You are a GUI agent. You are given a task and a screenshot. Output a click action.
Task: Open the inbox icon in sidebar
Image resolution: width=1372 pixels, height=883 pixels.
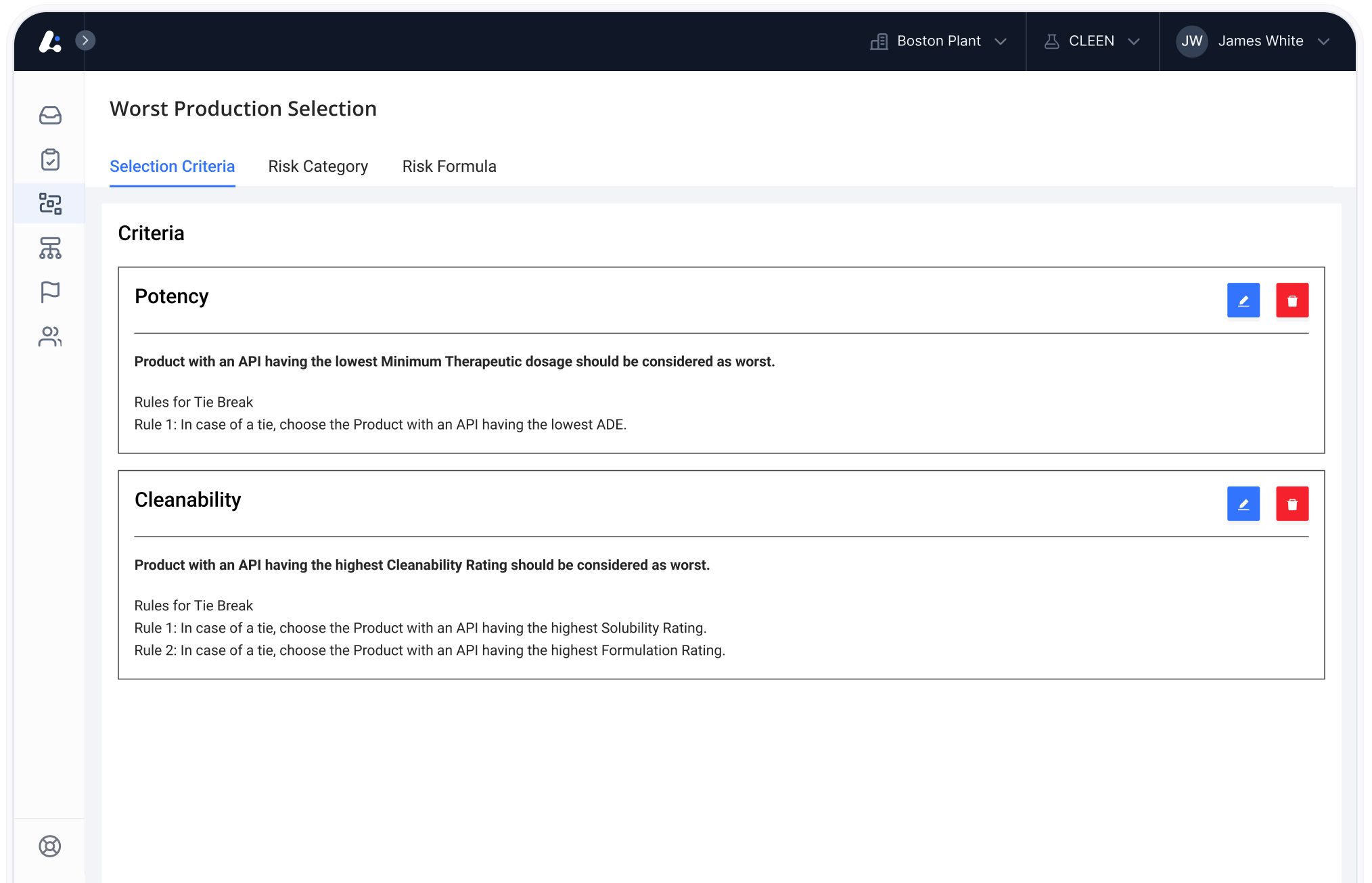50,116
